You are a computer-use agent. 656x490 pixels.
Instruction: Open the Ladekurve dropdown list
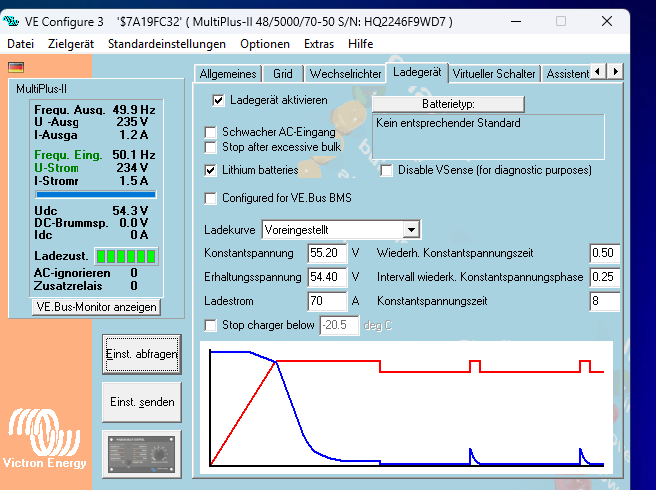coord(410,230)
